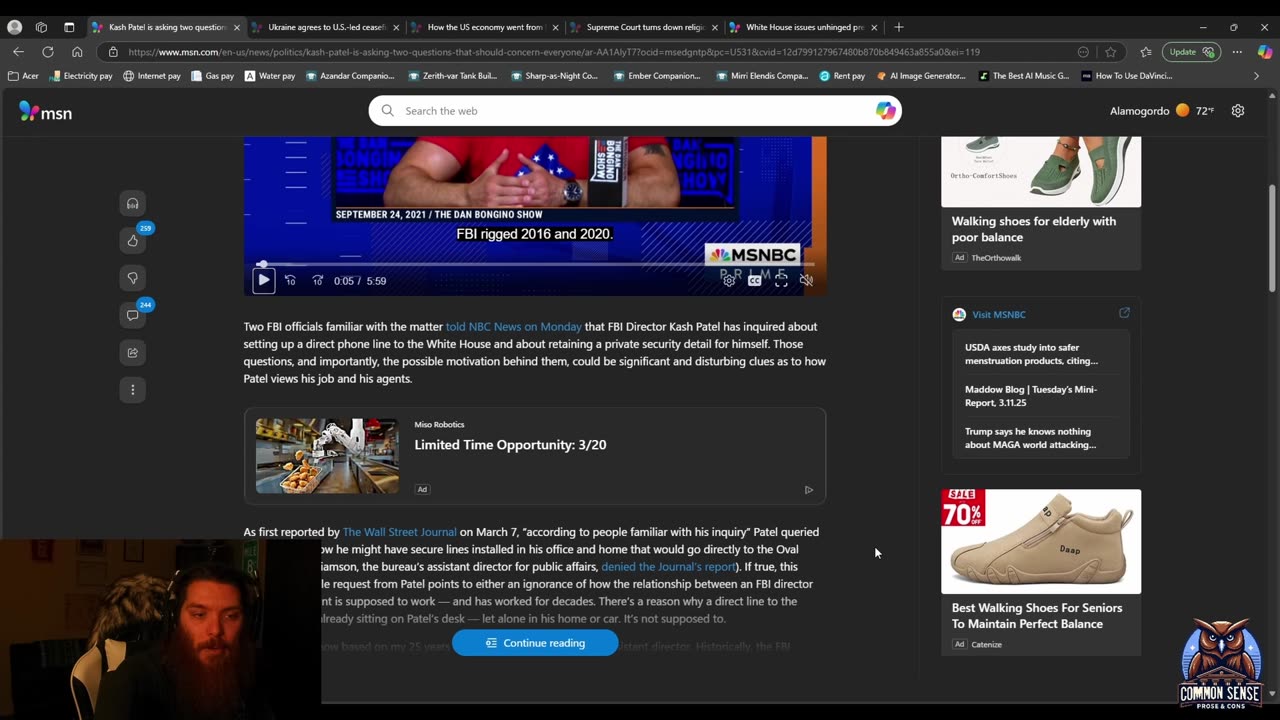The image size is (1280, 720).
Task: Open Gas pay bookmark
Action: point(212,76)
